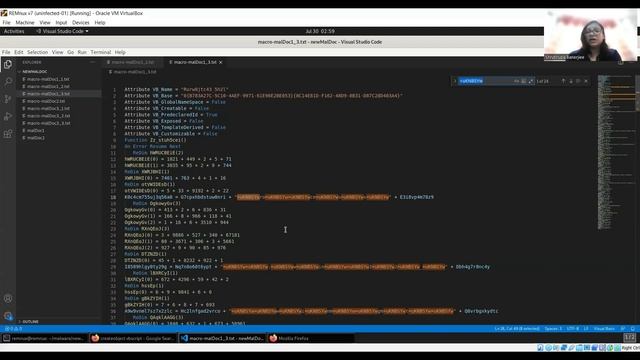Click UTF-8 encoding in status bar
Viewport: 640px width, 360px height.
pos(572,329)
